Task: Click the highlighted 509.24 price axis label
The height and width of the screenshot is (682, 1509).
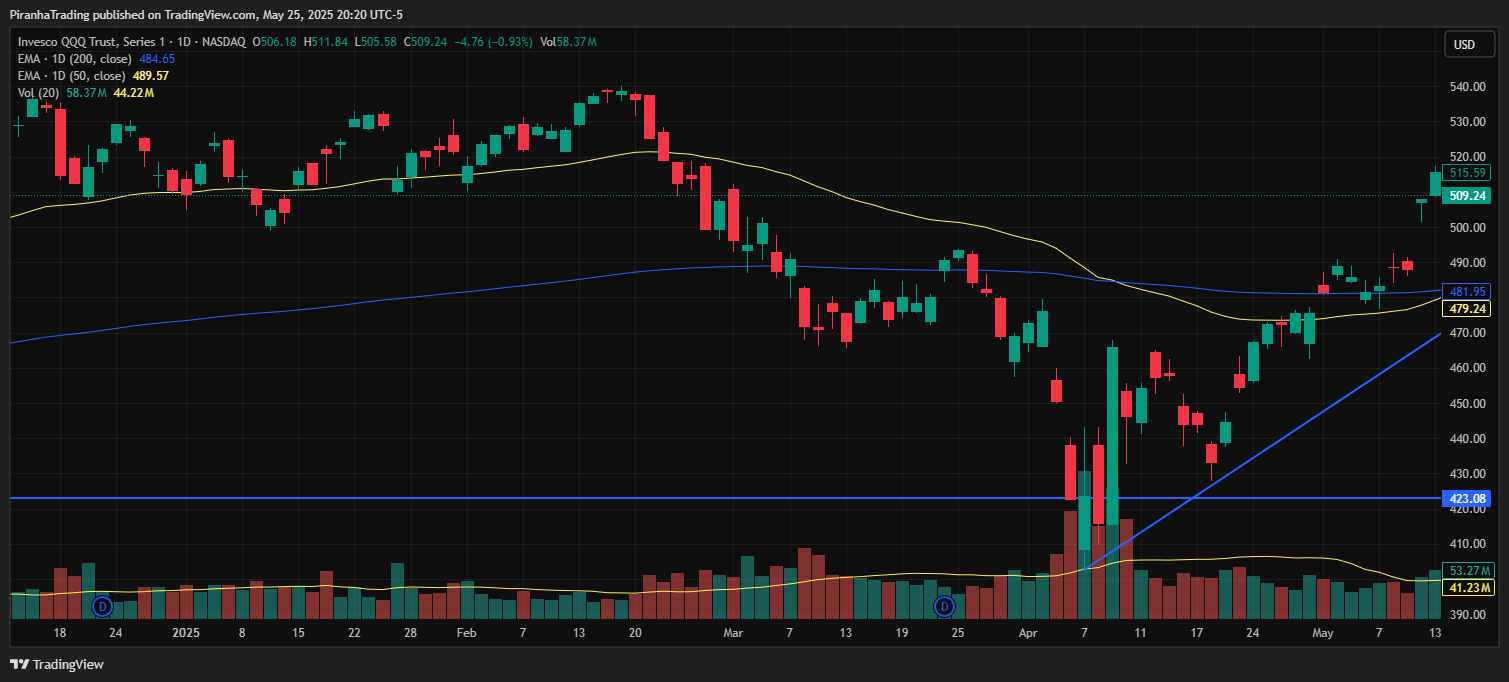Action: pos(1469,195)
